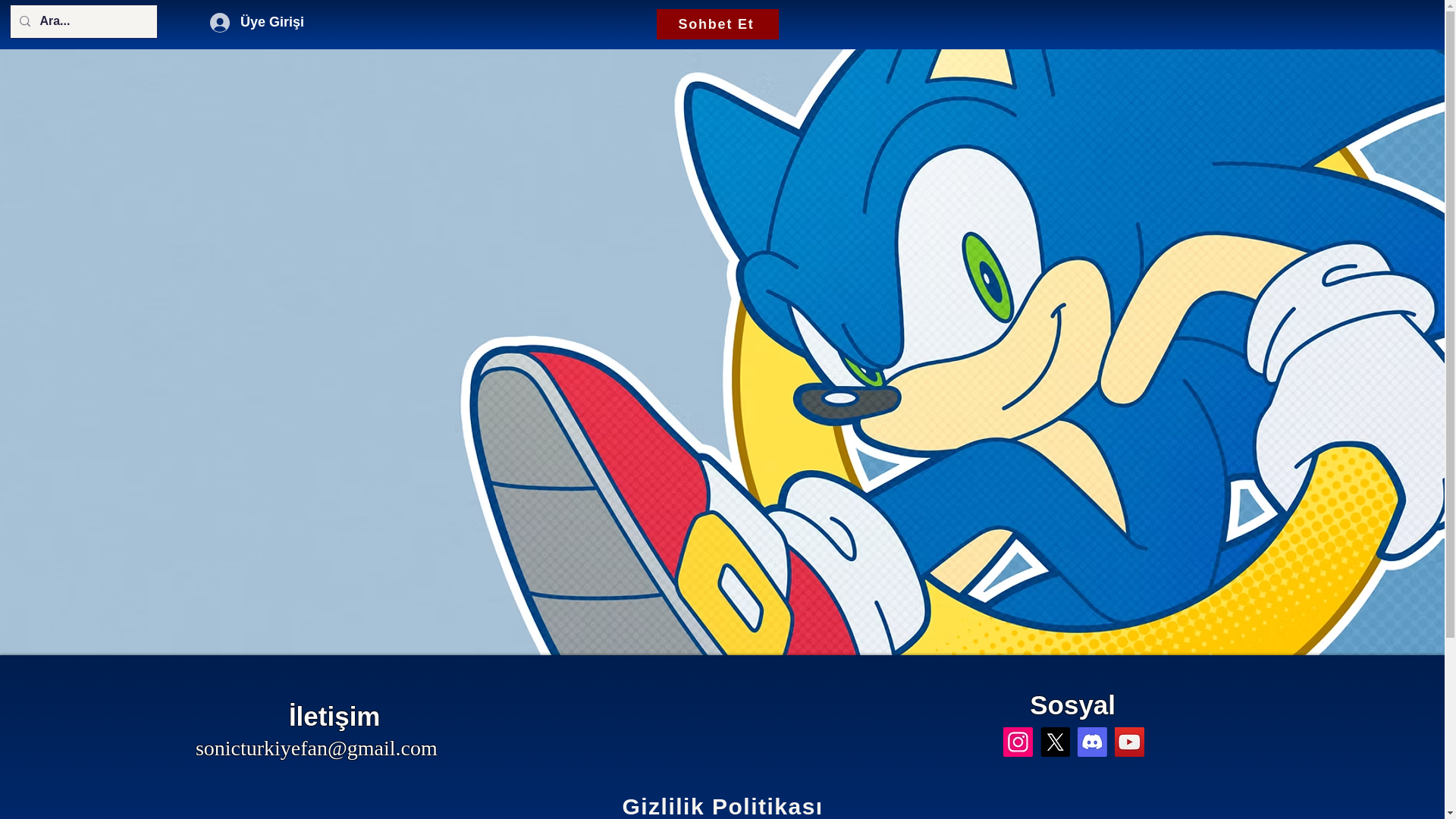Open the X (Twitter) social icon
Screen dimensions: 1456x819
pos(1055,742)
